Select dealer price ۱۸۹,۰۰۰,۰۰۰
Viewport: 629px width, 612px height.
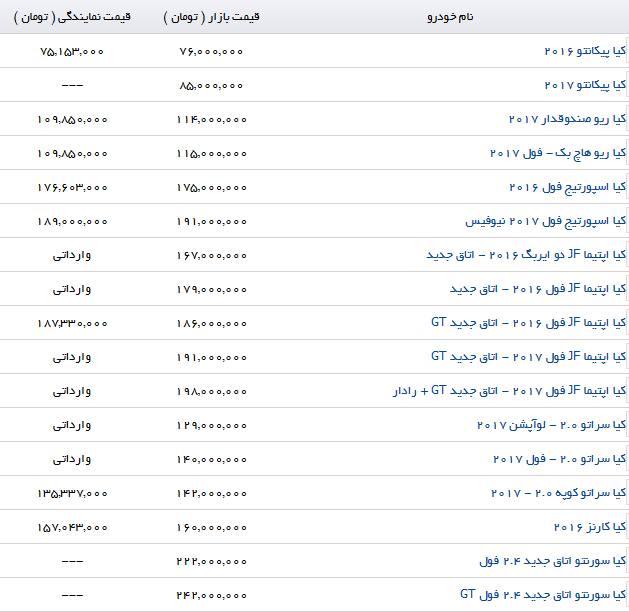coord(72,222)
